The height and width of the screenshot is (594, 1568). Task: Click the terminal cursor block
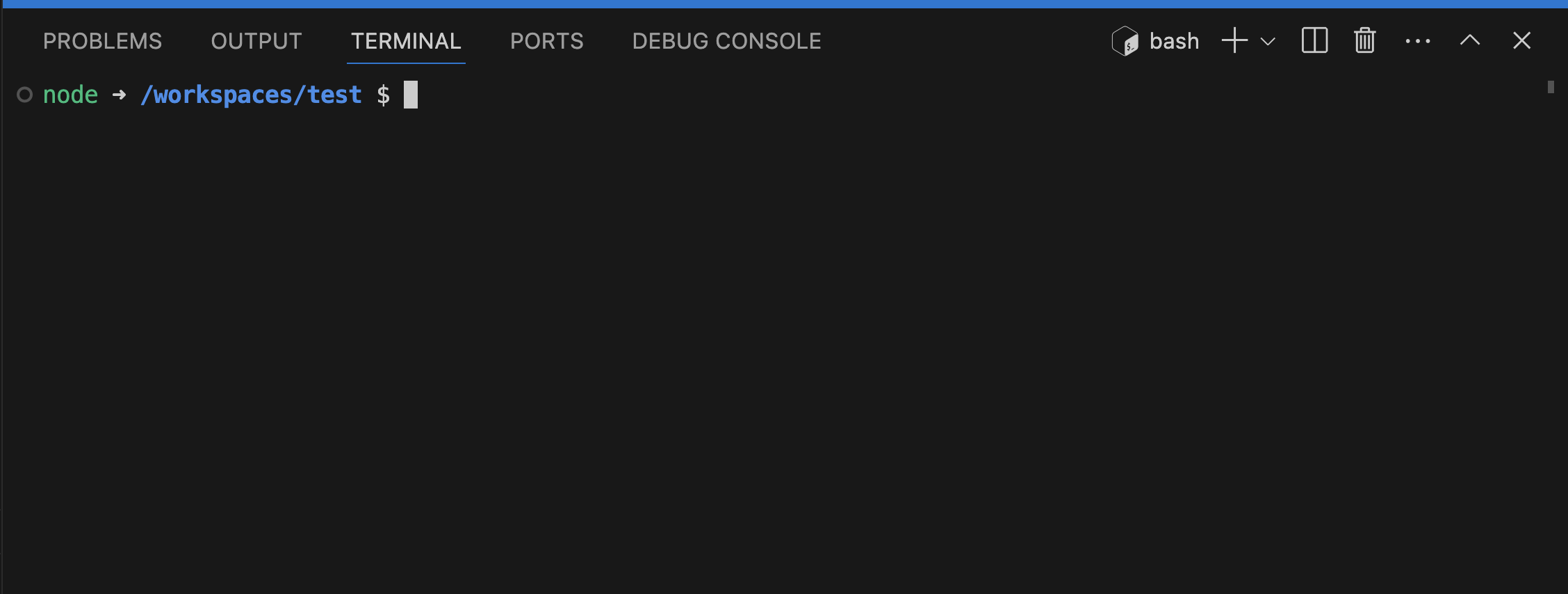tap(411, 95)
